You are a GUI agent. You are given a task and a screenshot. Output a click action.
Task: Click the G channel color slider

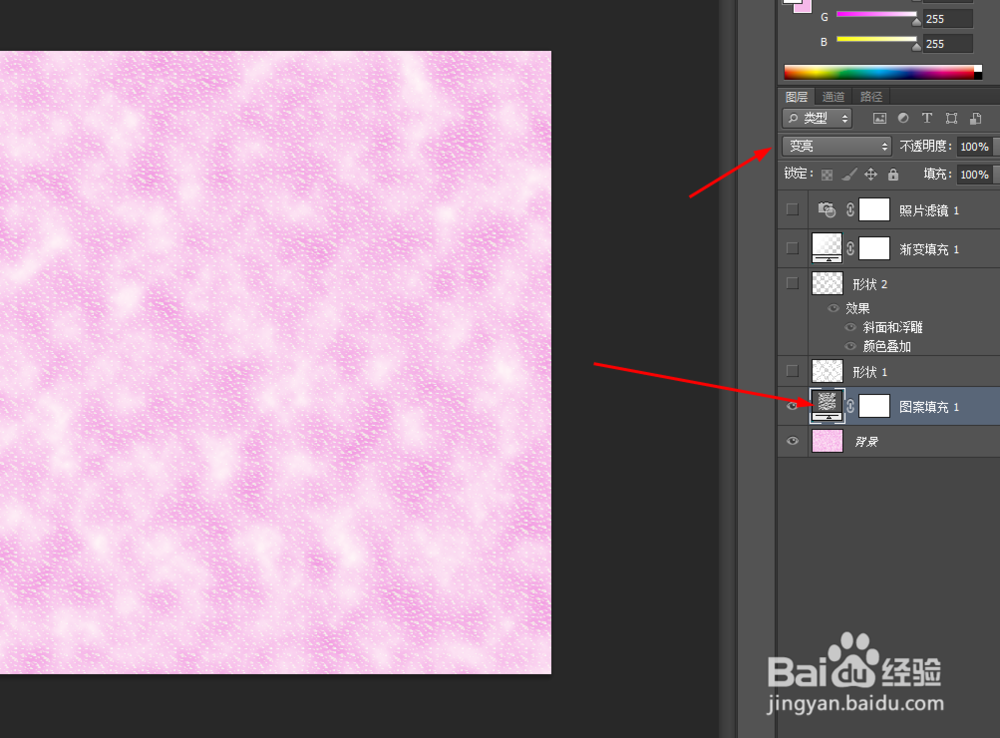pyautogui.click(x=876, y=15)
